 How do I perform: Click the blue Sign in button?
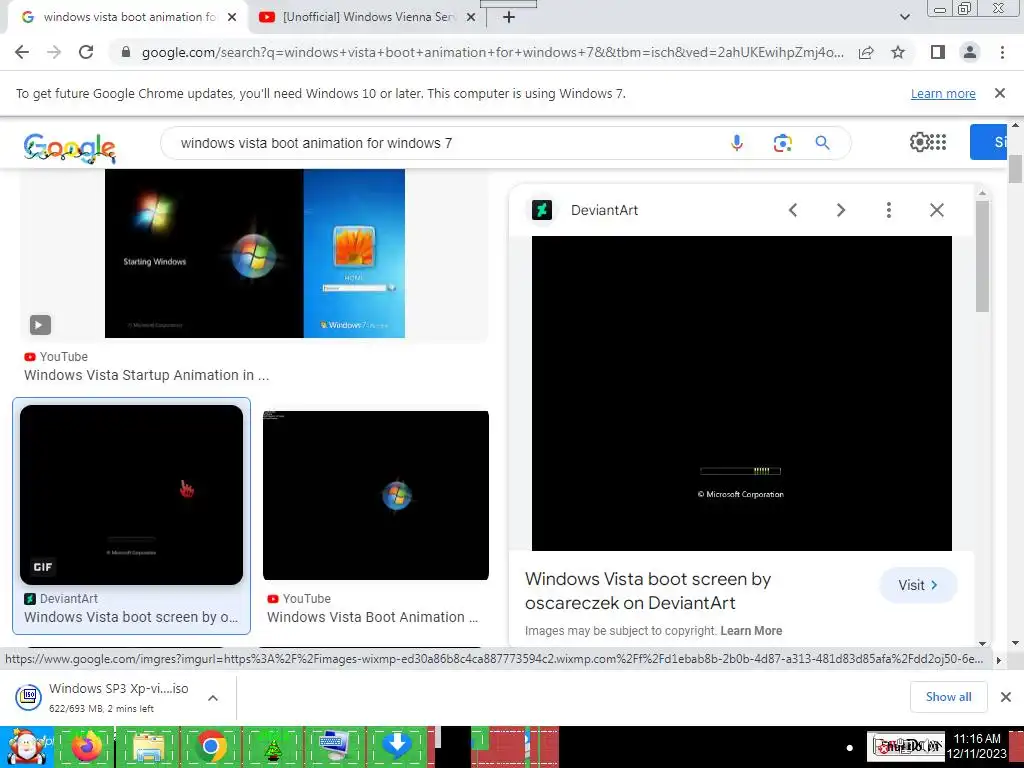pos(988,142)
